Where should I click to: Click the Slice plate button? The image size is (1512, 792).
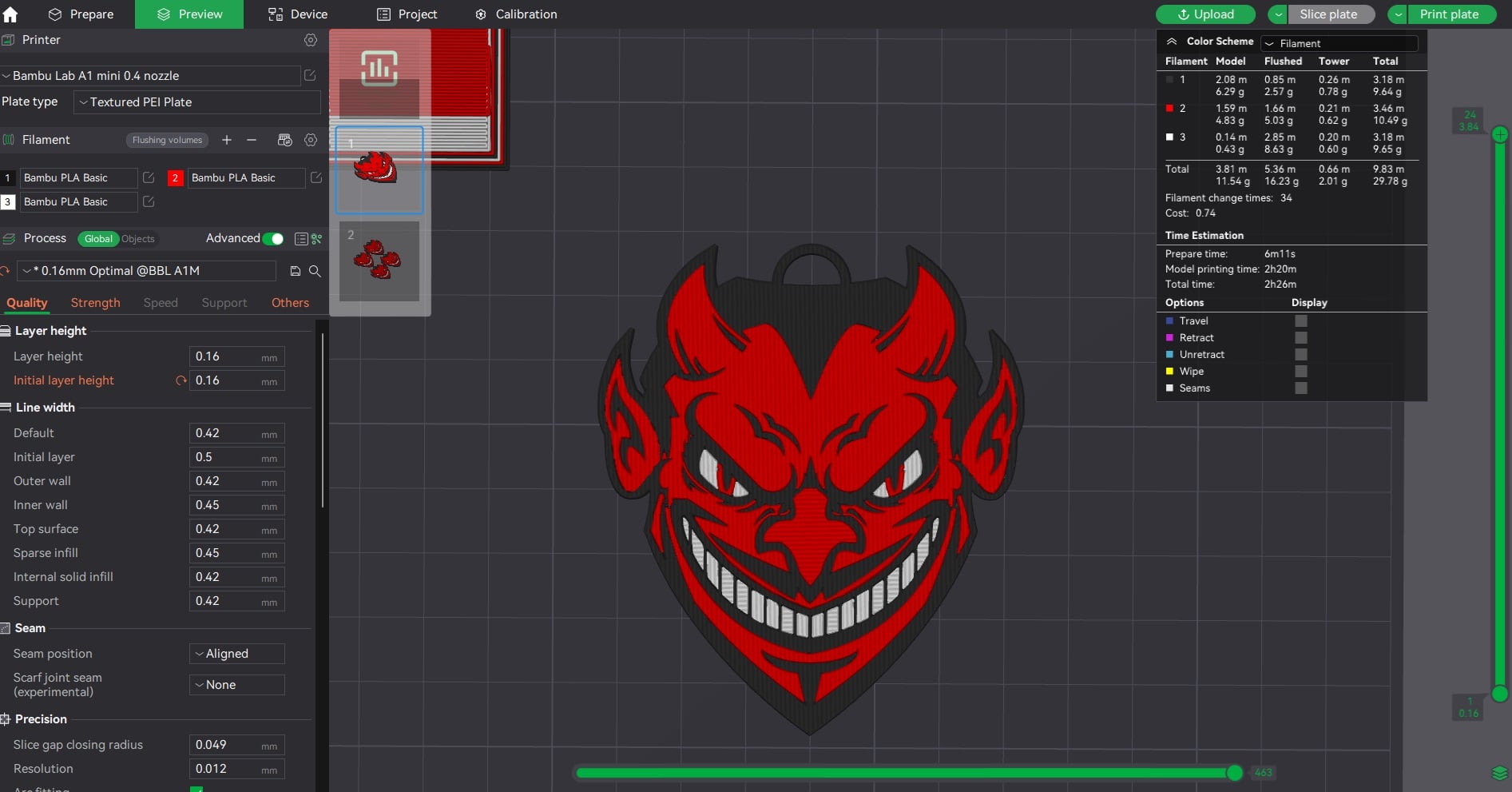pos(1331,14)
